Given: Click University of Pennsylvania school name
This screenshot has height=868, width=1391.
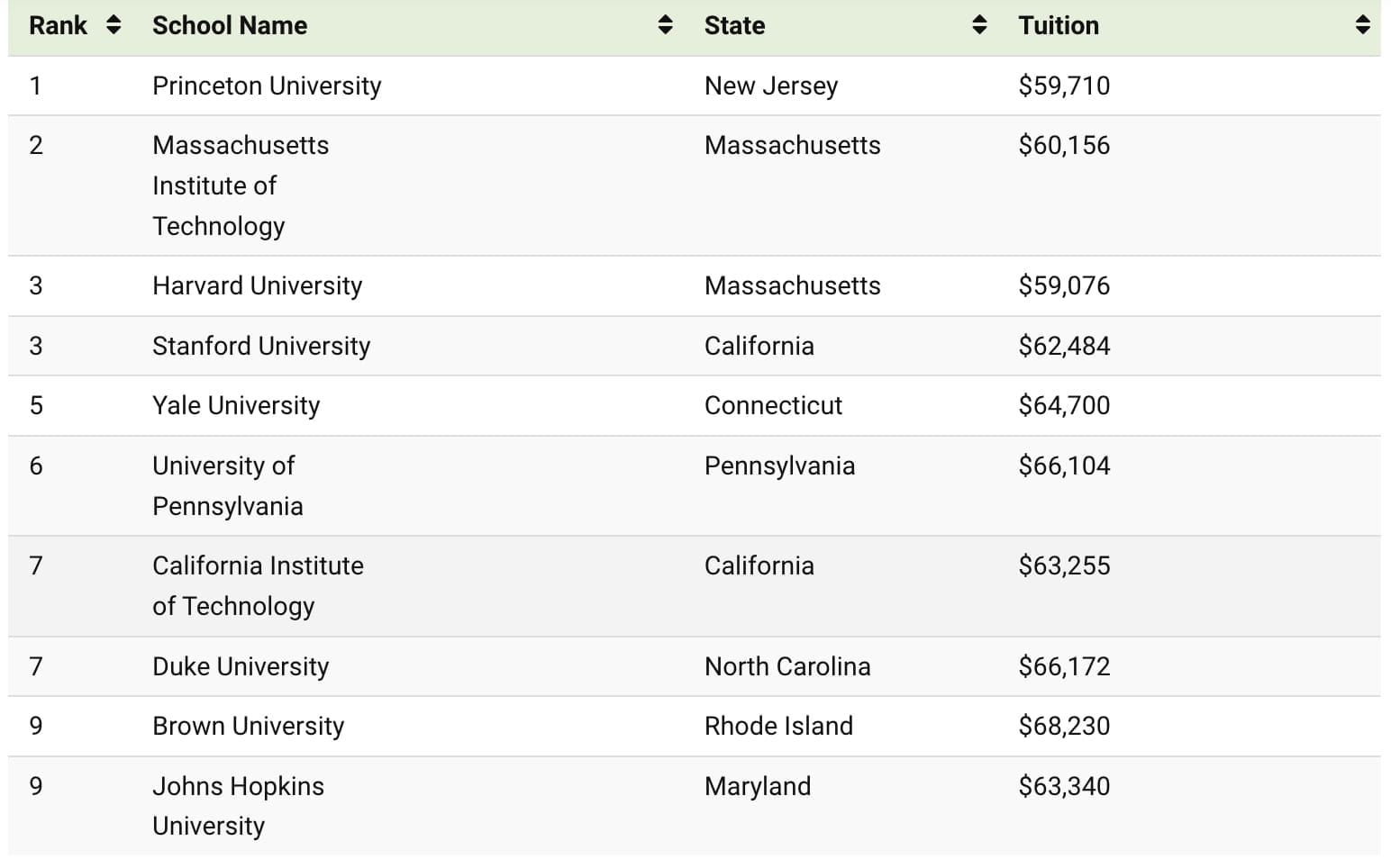Looking at the screenshot, I should pos(227,485).
